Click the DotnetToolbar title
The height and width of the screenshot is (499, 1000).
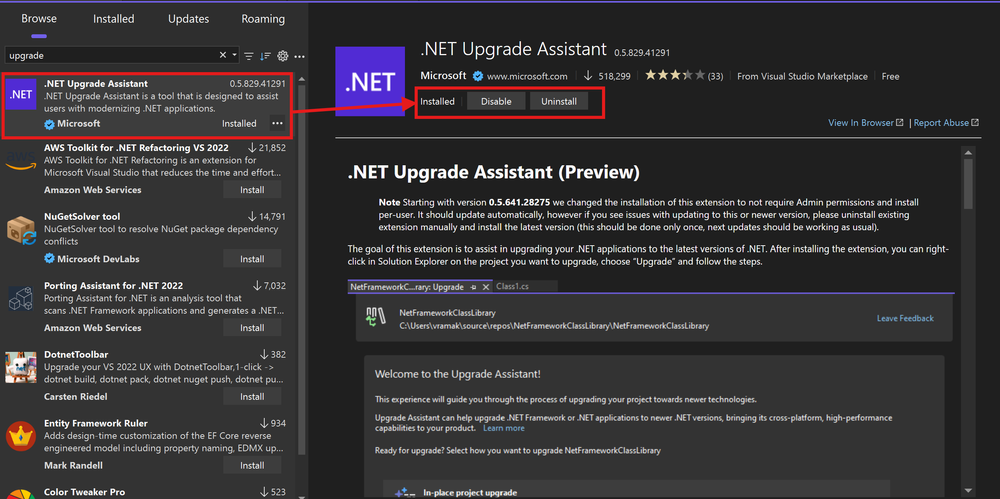tap(75, 354)
